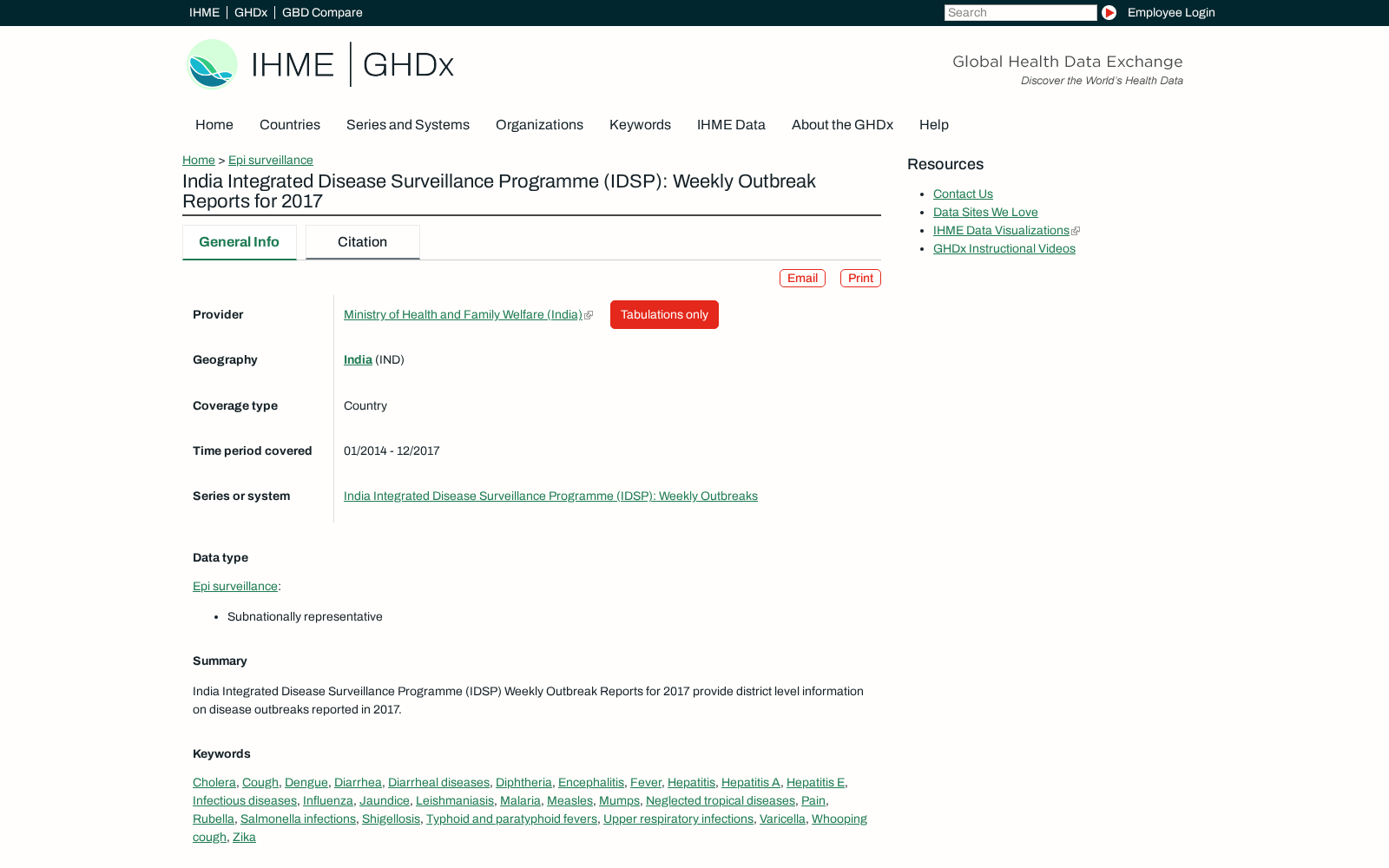Open GBD Compare in top bar

pos(322,12)
